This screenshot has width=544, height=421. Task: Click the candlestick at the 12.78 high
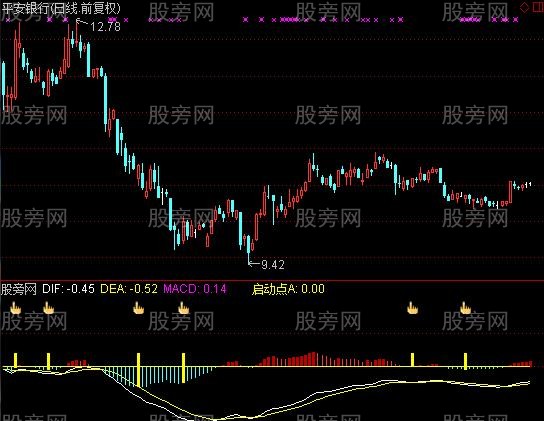(x=77, y=33)
